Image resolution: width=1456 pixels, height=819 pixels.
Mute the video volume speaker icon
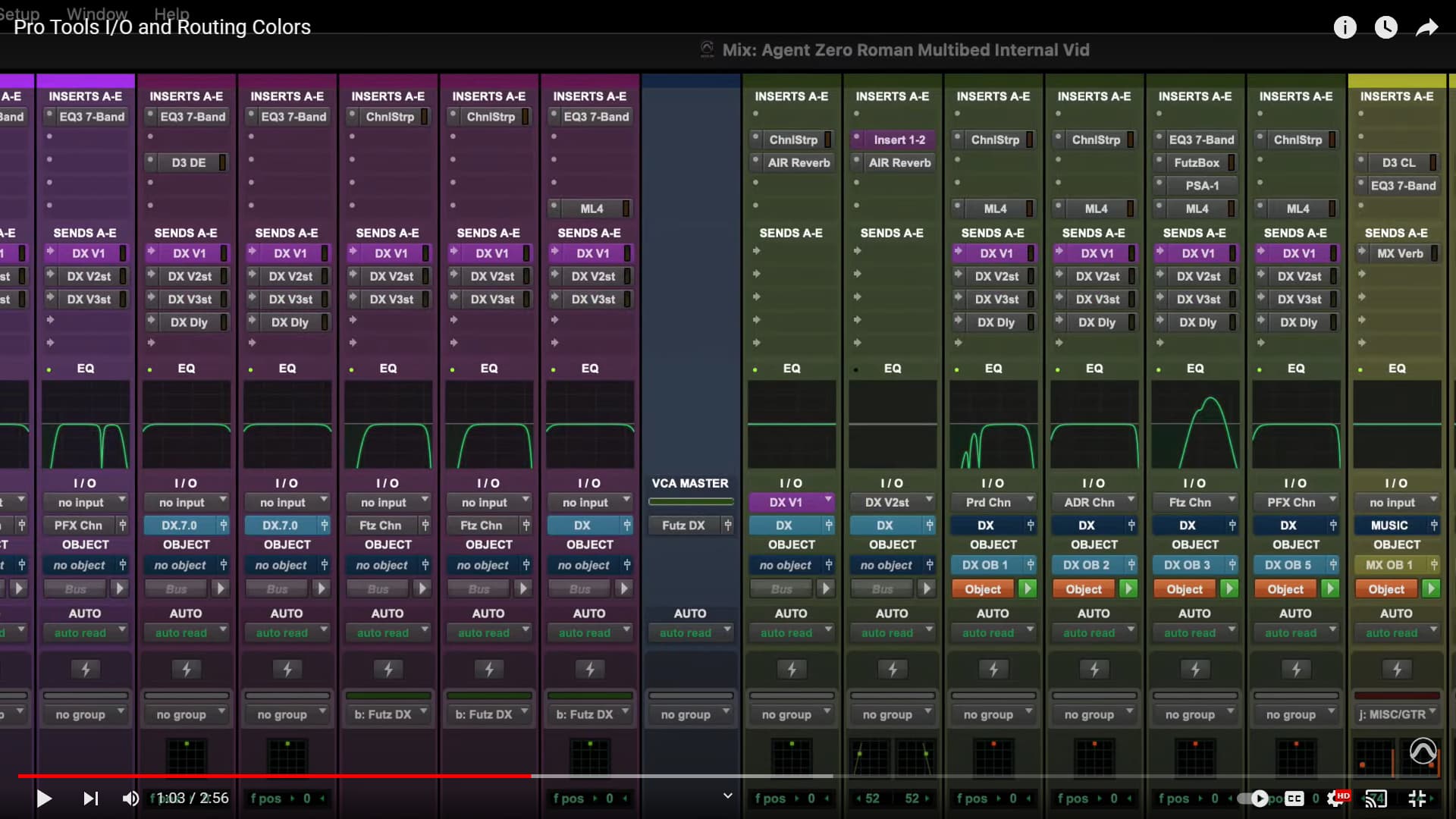point(130,798)
